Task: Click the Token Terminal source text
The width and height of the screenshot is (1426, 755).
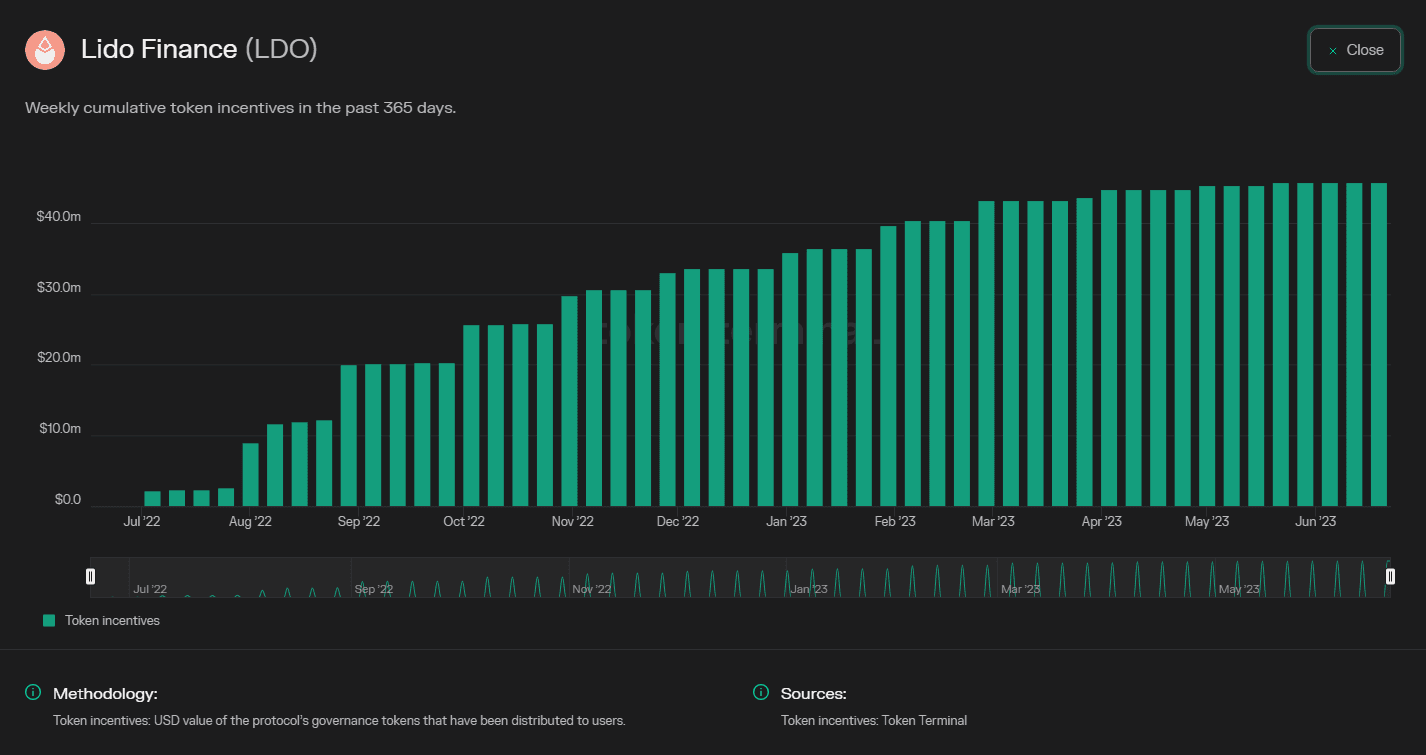Action: 873,720
